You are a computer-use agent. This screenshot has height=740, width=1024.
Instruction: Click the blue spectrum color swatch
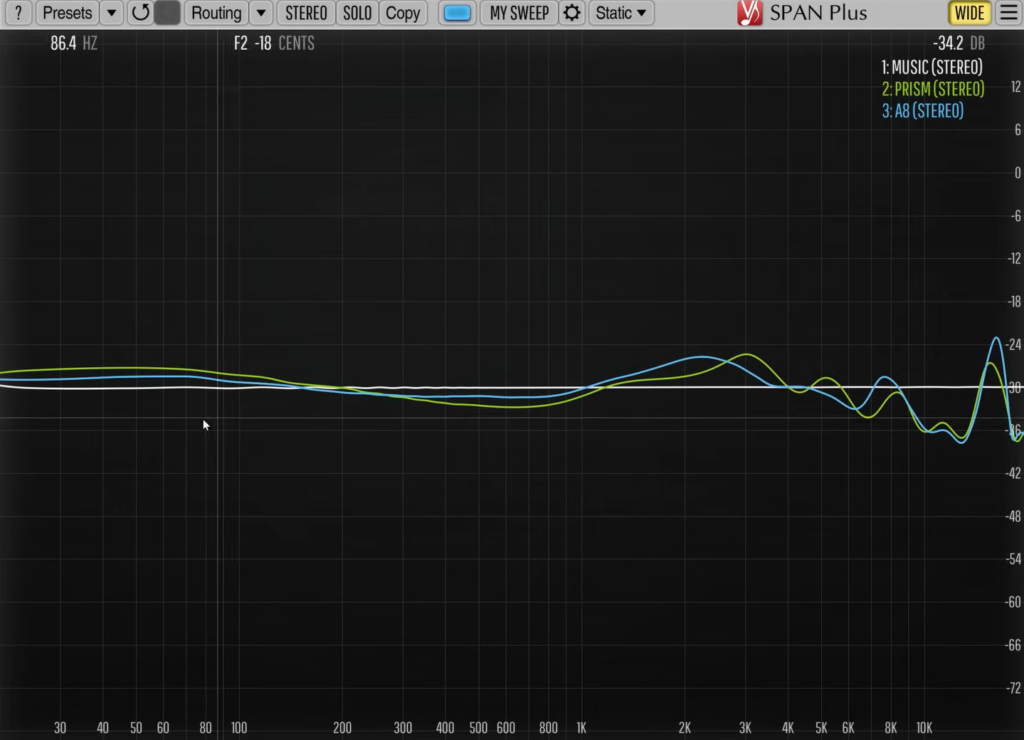tap(457, 13)
